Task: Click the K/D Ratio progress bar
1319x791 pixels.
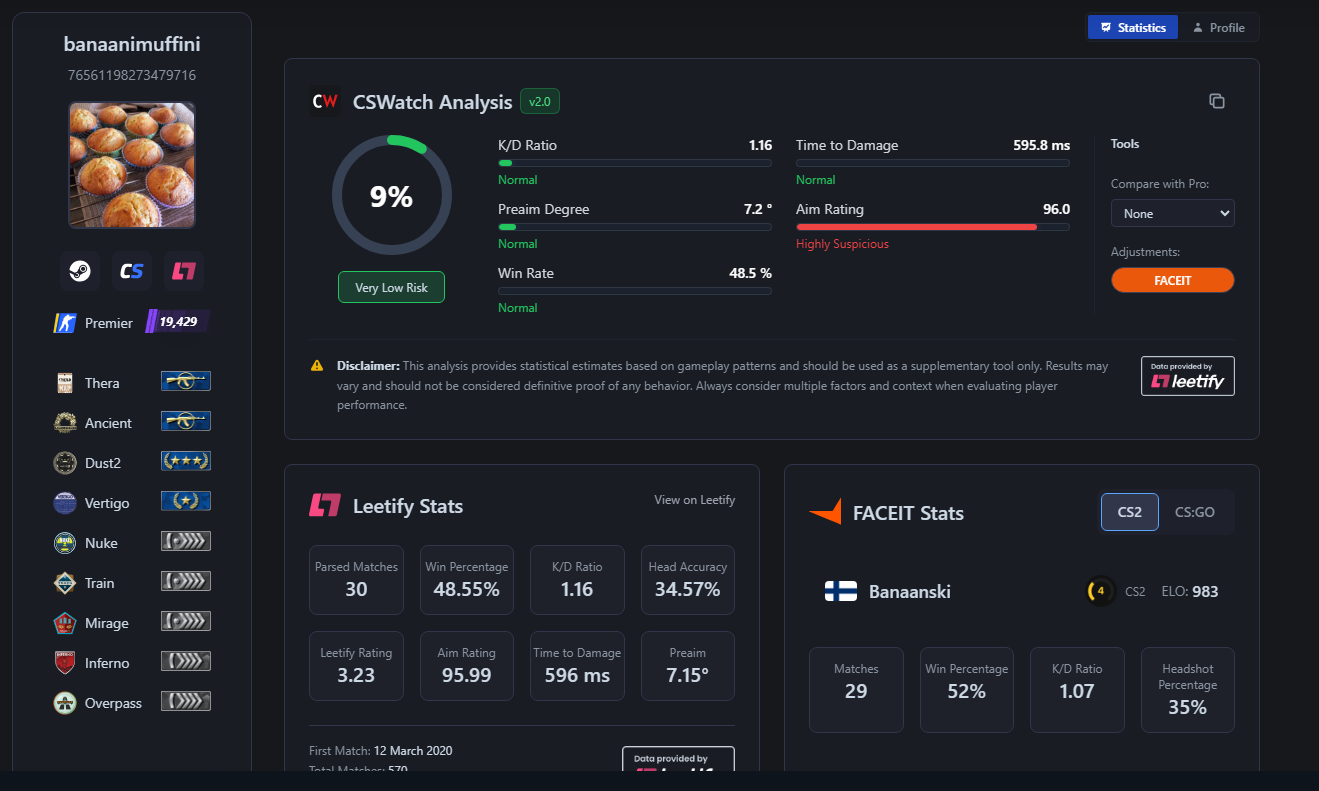Action: 635,163
